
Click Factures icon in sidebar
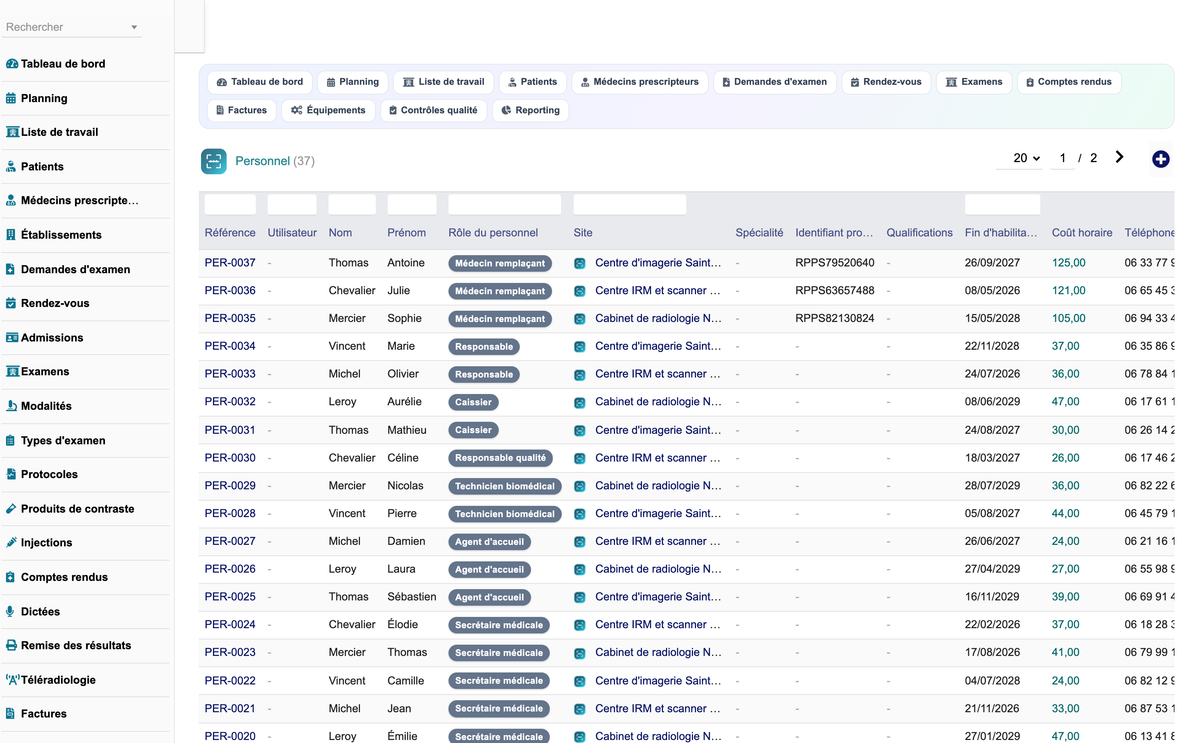pos(11,714)
